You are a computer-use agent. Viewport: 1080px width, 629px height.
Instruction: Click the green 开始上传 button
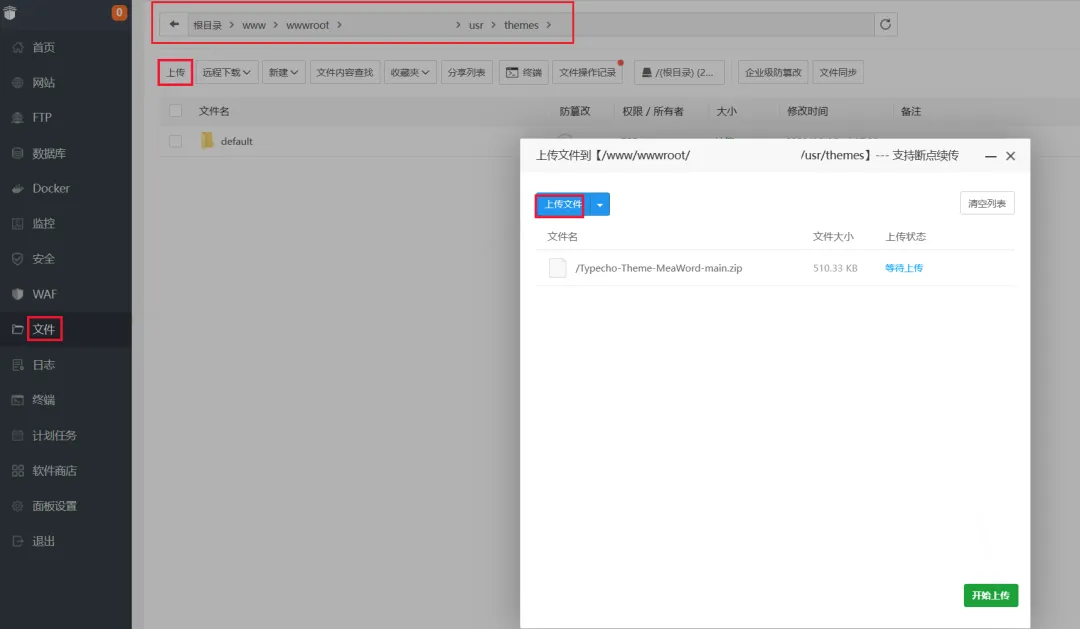point(990,595)
